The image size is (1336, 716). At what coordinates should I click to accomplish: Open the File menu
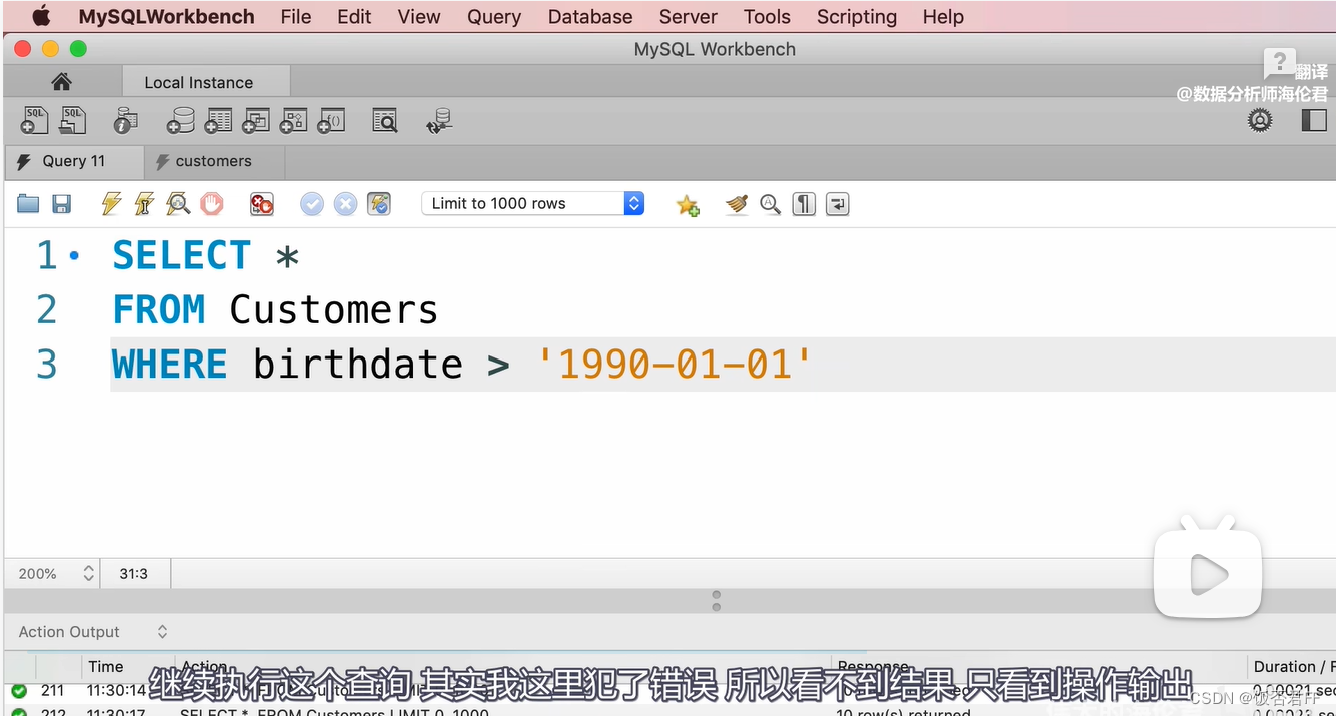click(x=296, y=16)
